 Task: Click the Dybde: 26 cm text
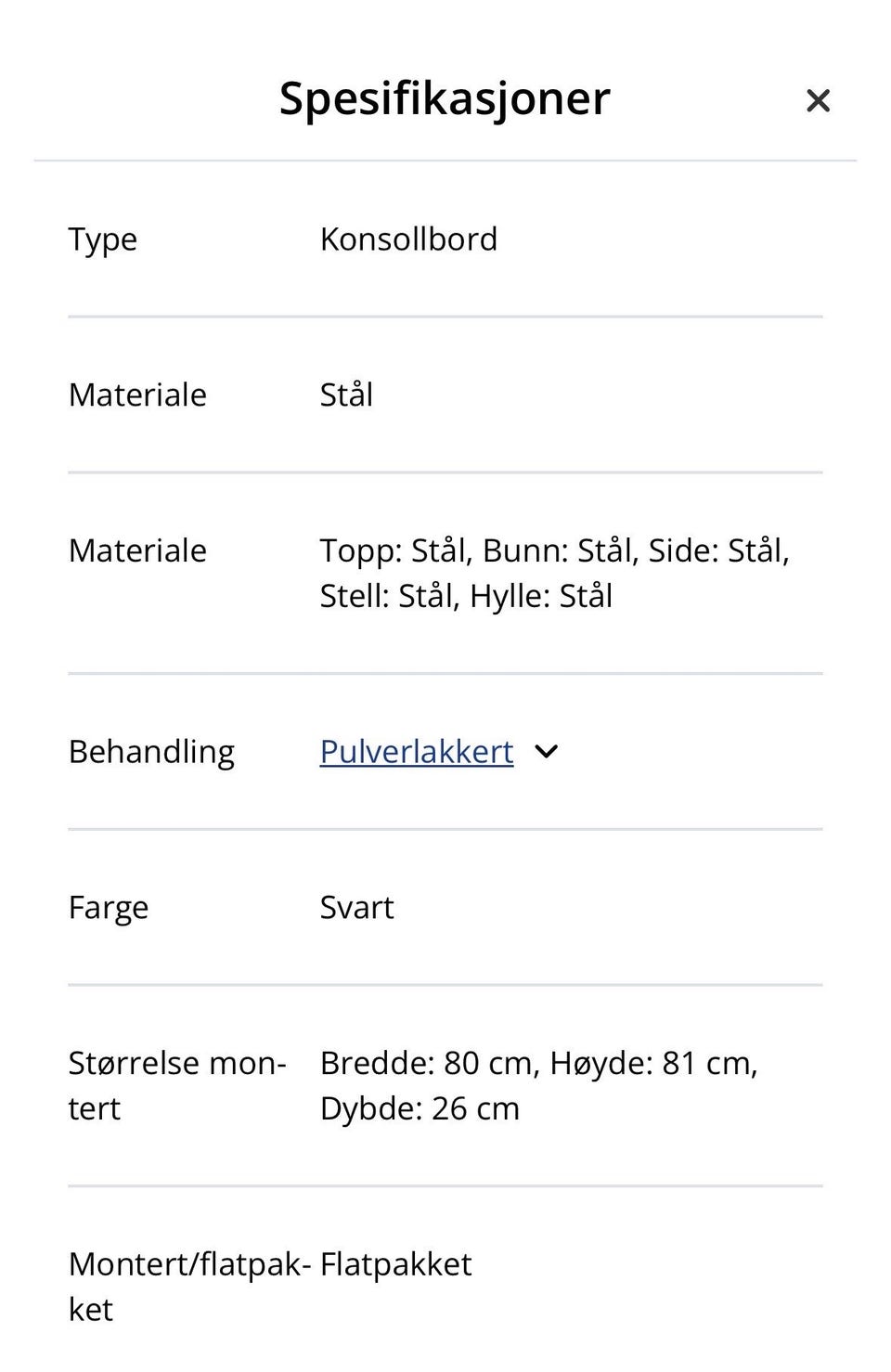420,1107
